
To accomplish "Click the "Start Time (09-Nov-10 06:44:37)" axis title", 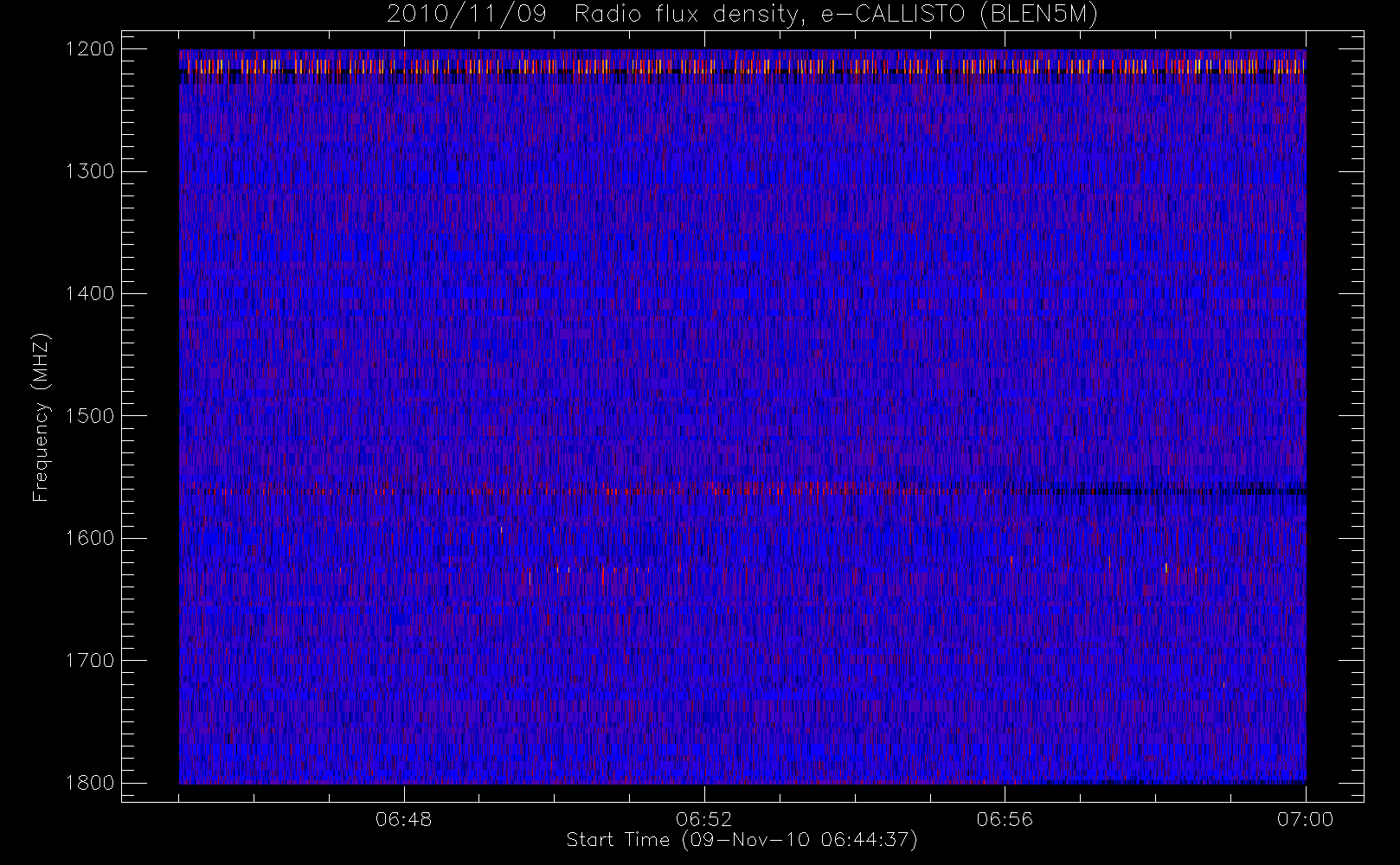I will pos(742,840).
